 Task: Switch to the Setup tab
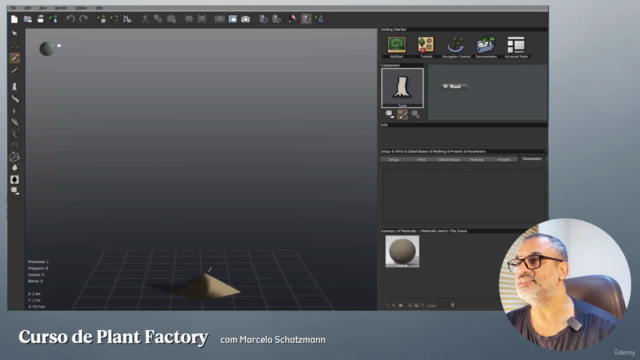point(394,160)
